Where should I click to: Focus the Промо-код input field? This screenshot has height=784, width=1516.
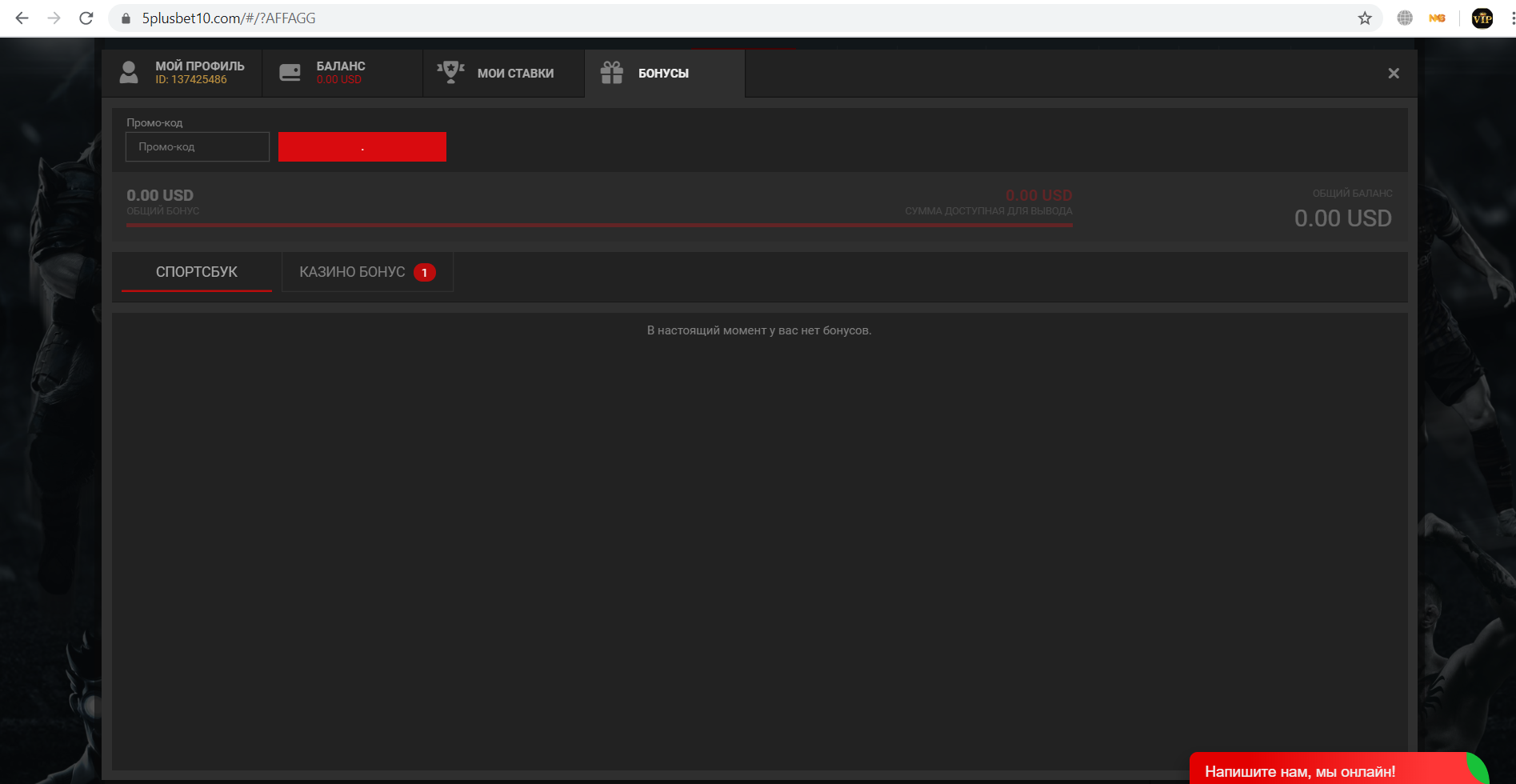point(198,147)
